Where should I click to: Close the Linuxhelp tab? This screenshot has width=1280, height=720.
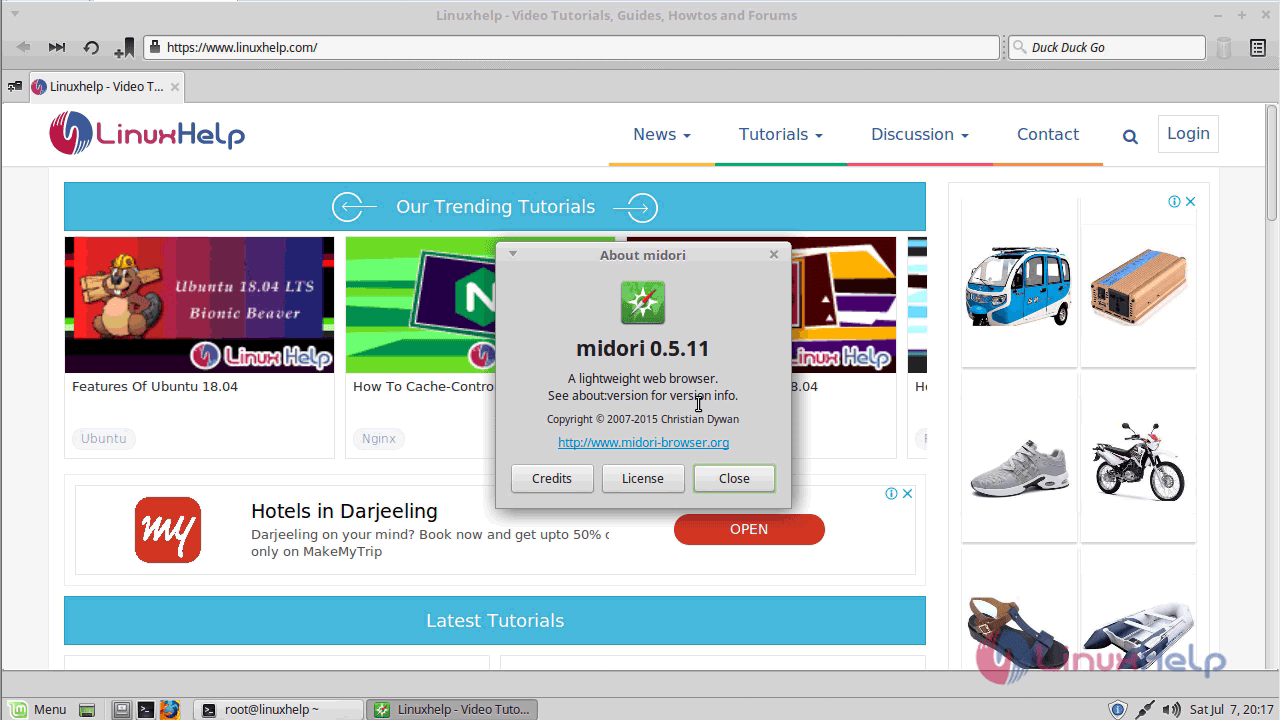(175, 87)
